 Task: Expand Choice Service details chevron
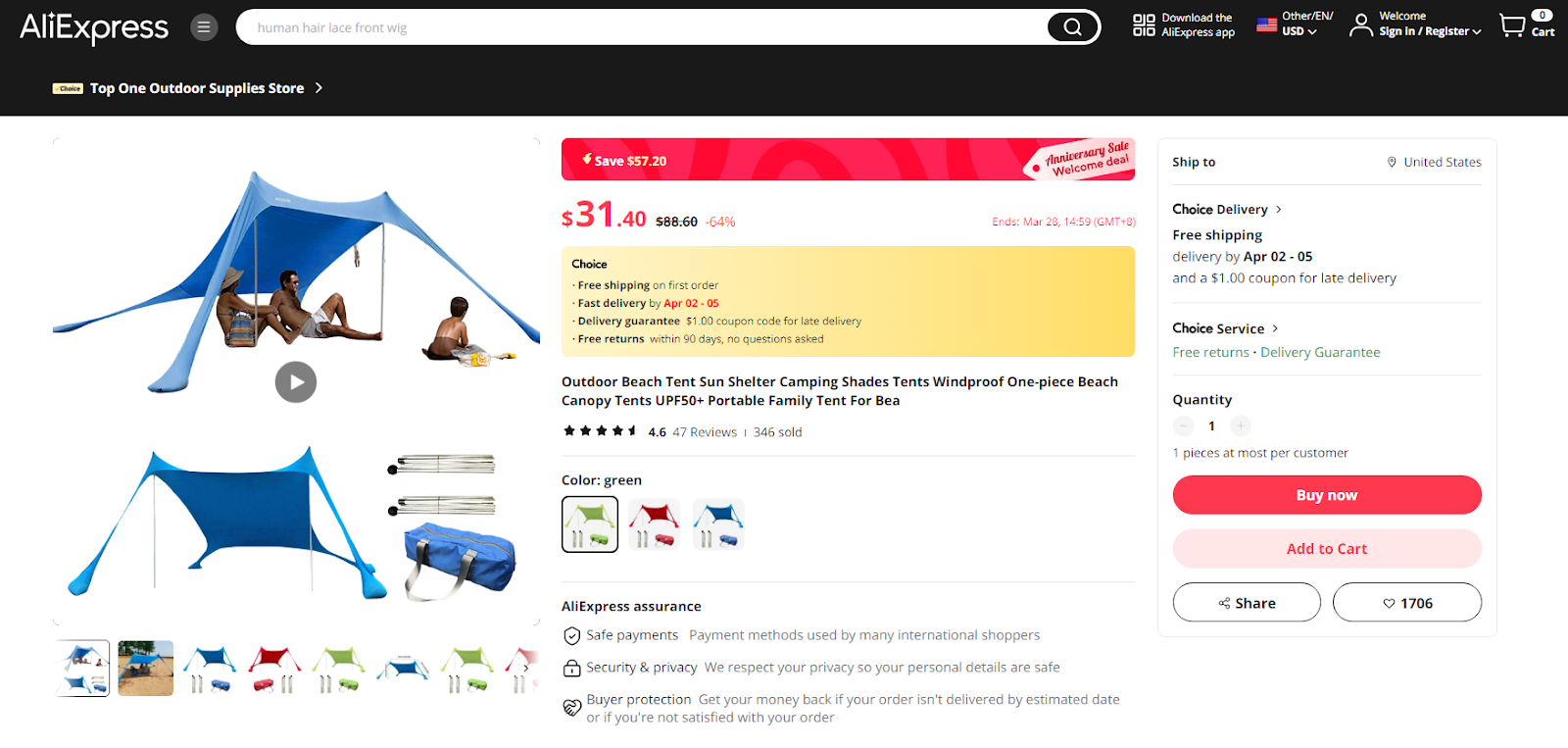tap(1274, 328)
